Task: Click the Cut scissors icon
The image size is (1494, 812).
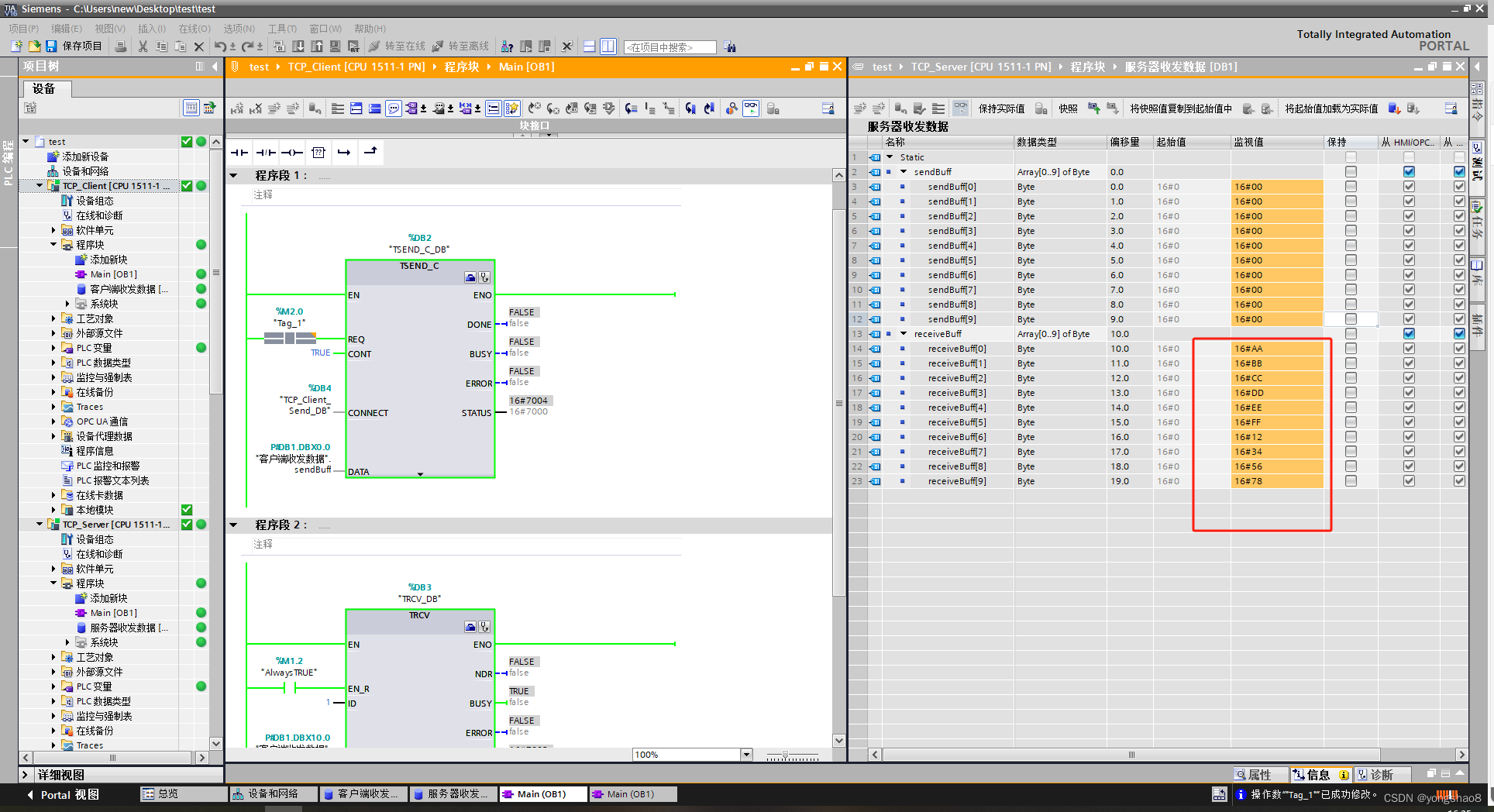Action: [x=143, y=46]
